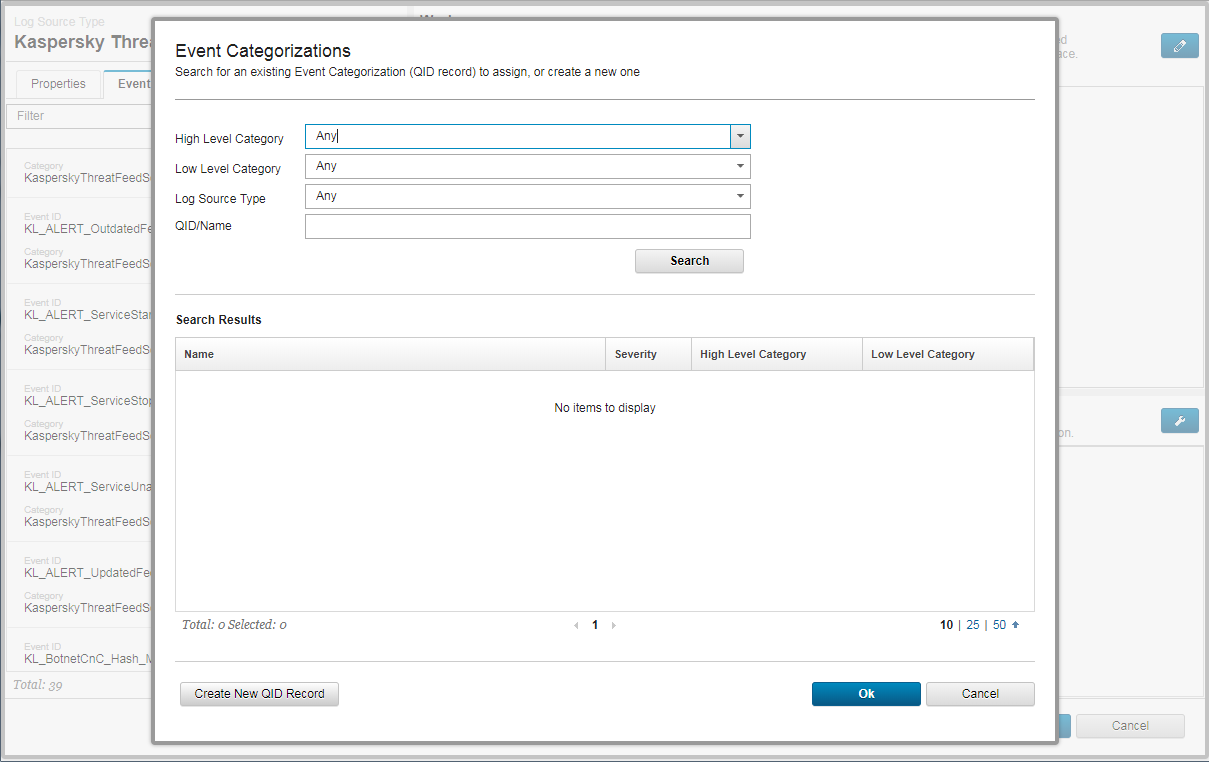Viewport: 1209px width, 762px height.
Task: Go to next results page arrow
Action: tap(613, 625)
